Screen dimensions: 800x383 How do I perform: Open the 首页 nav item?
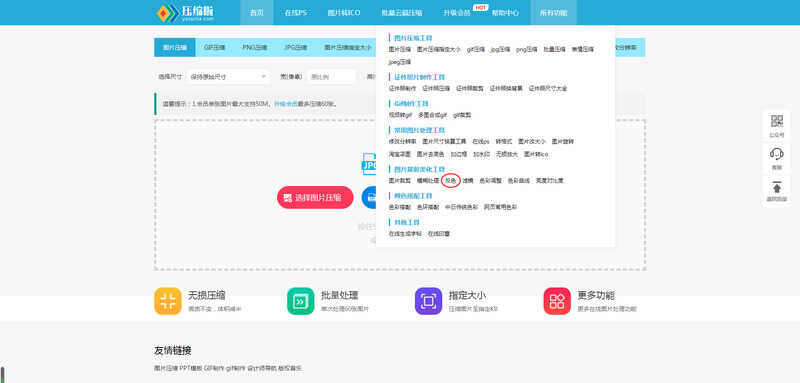click(257, 13)
